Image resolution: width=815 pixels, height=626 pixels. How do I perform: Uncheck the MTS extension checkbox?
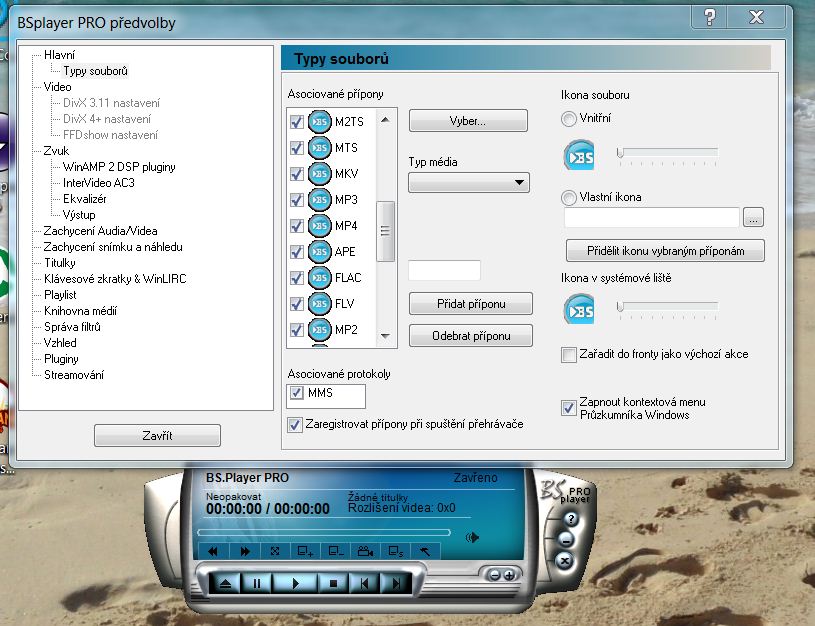(x=296, y=148)
